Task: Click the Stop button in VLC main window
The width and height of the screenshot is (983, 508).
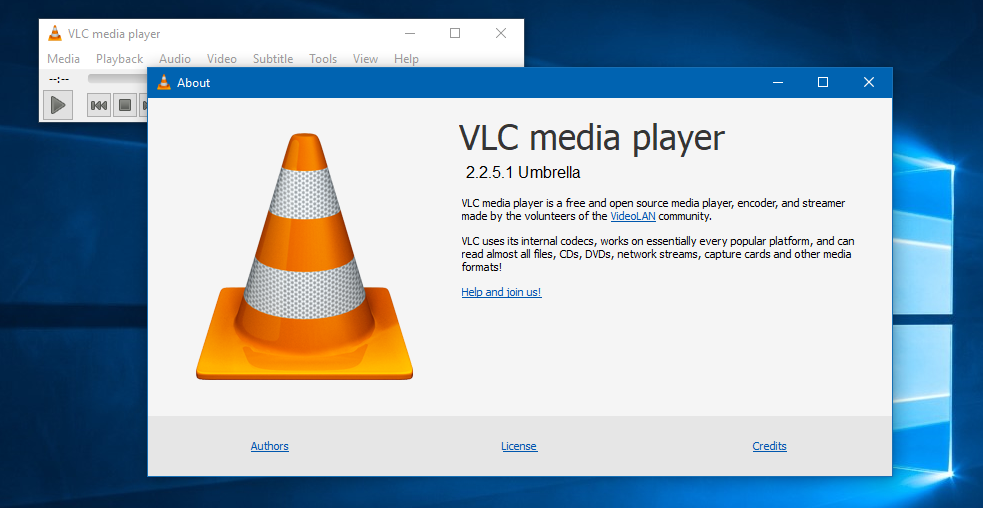Action: (125, 105)
